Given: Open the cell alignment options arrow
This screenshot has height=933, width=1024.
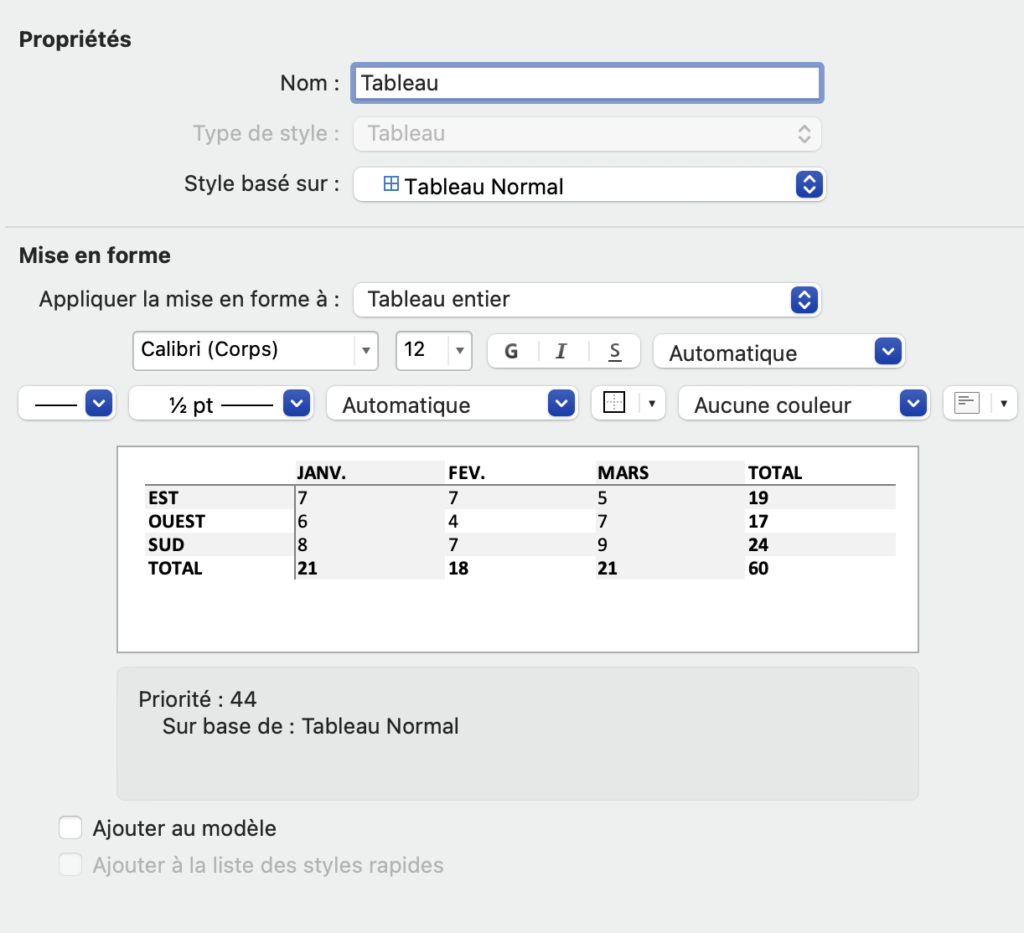Looking at the screenshot, I should [x=1004, y=403].
